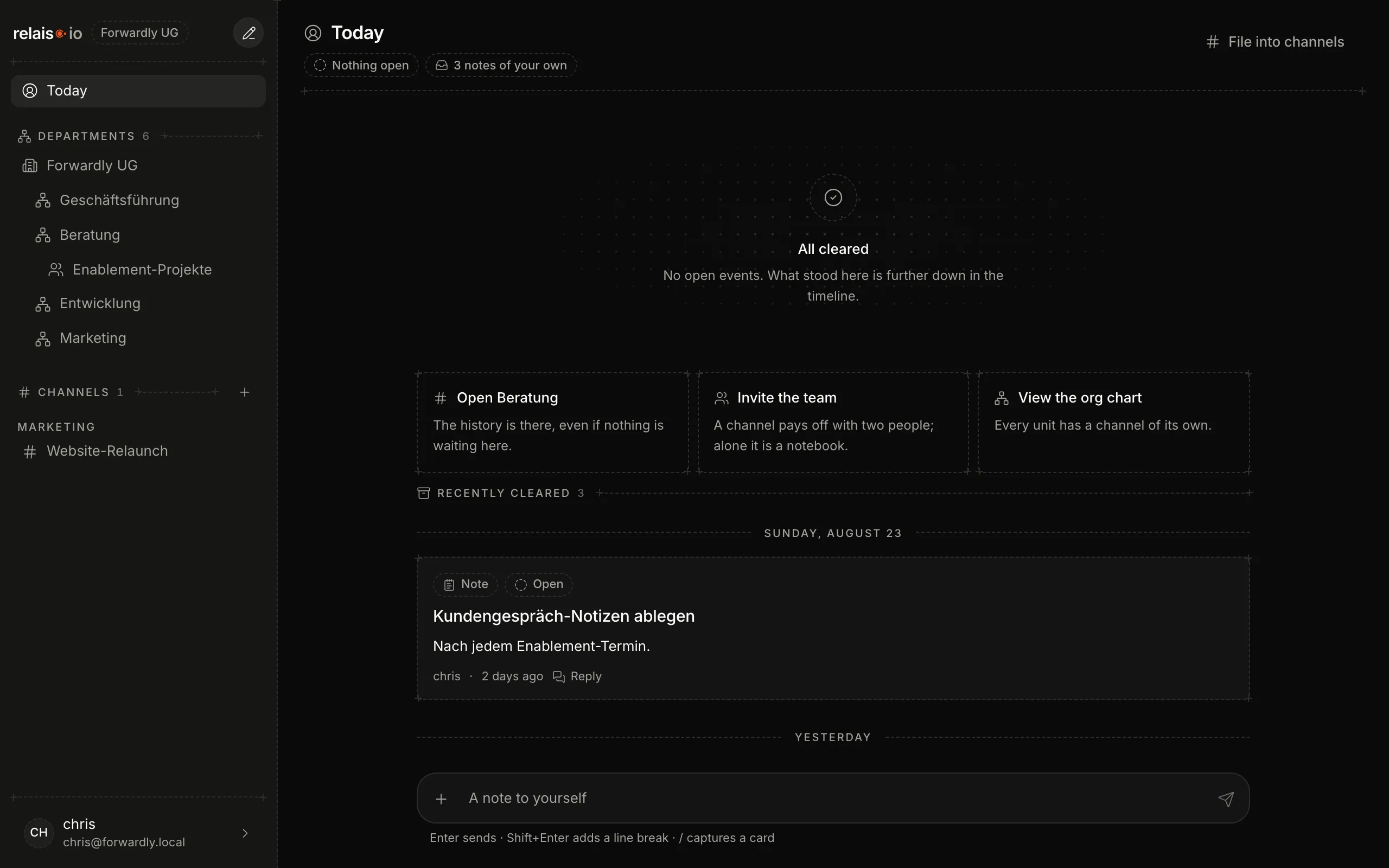Image resolution: width=1389 pixels, height=868 pixels.
Task: Open the Forwardly UG department
Action: 138,165
